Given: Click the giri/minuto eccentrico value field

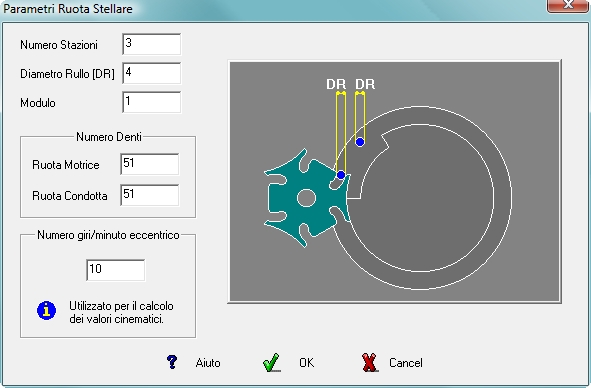Looking at the screenshot, I should click(115, 270).
